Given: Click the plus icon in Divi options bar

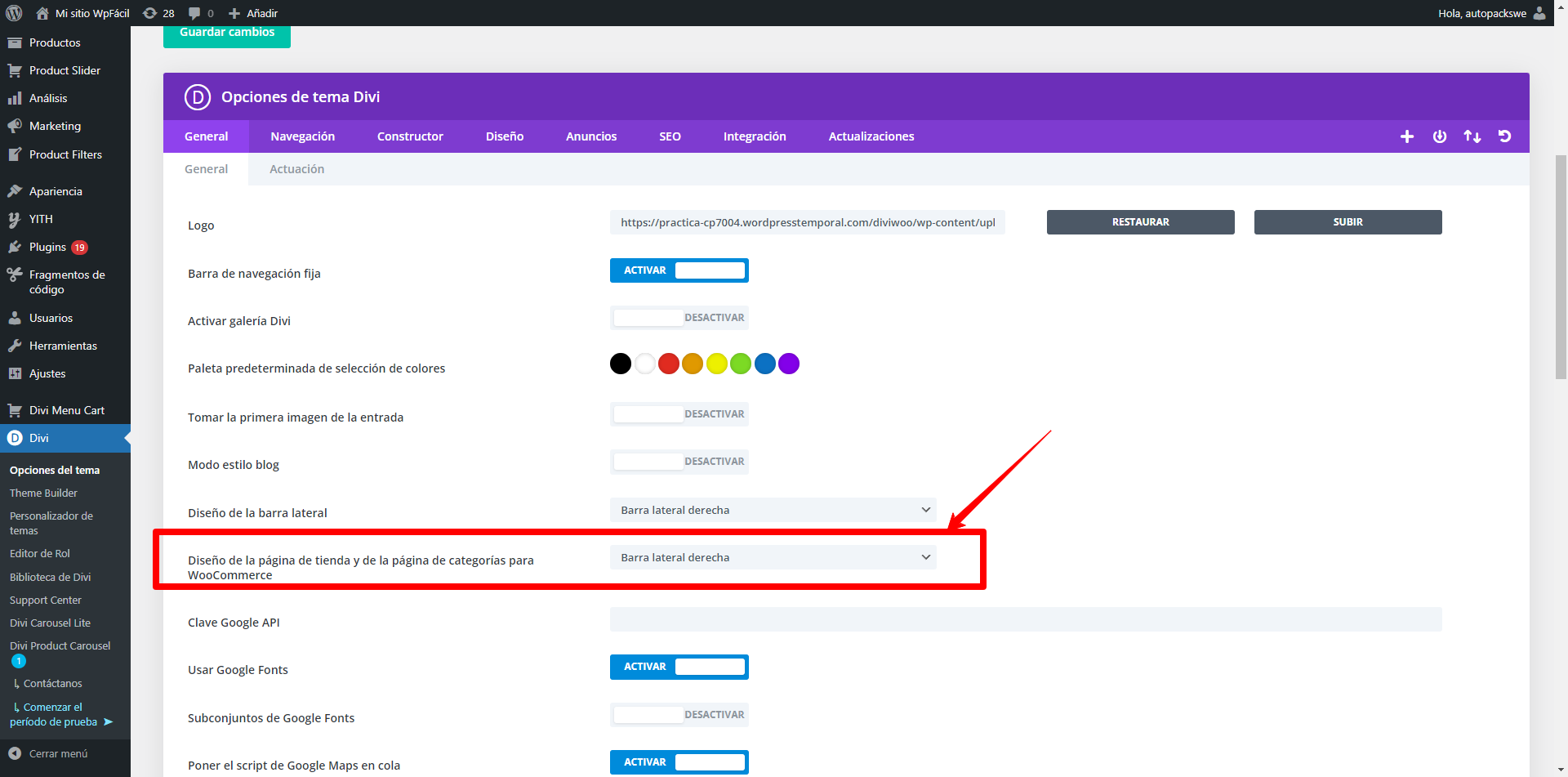Looking at the screenshot, I should click(1407, 136).
